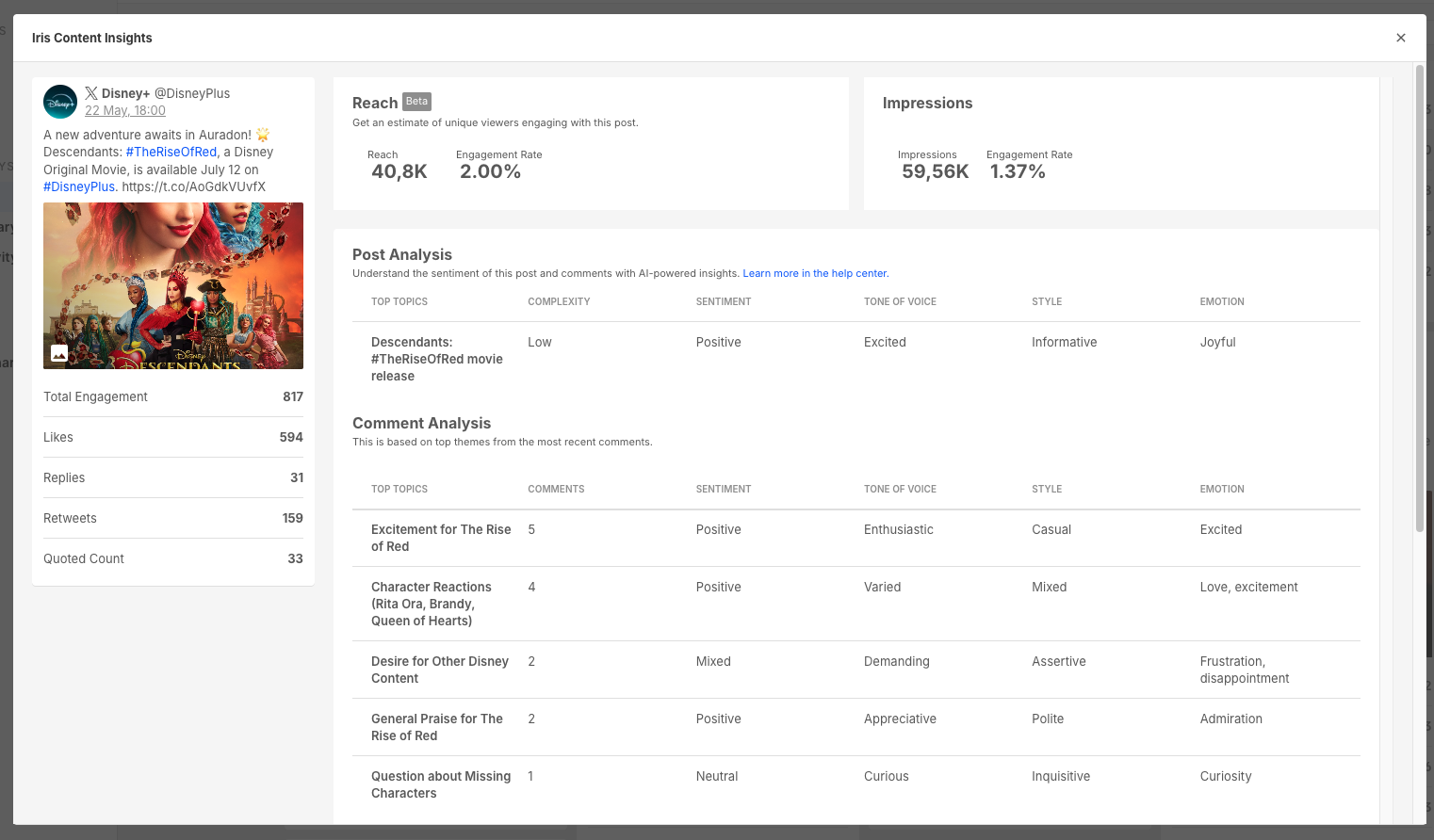Click the 'Inquisitive' style cell
Image resolution: width=1434 pixels, height=840 pixels.
[1061, 776]
